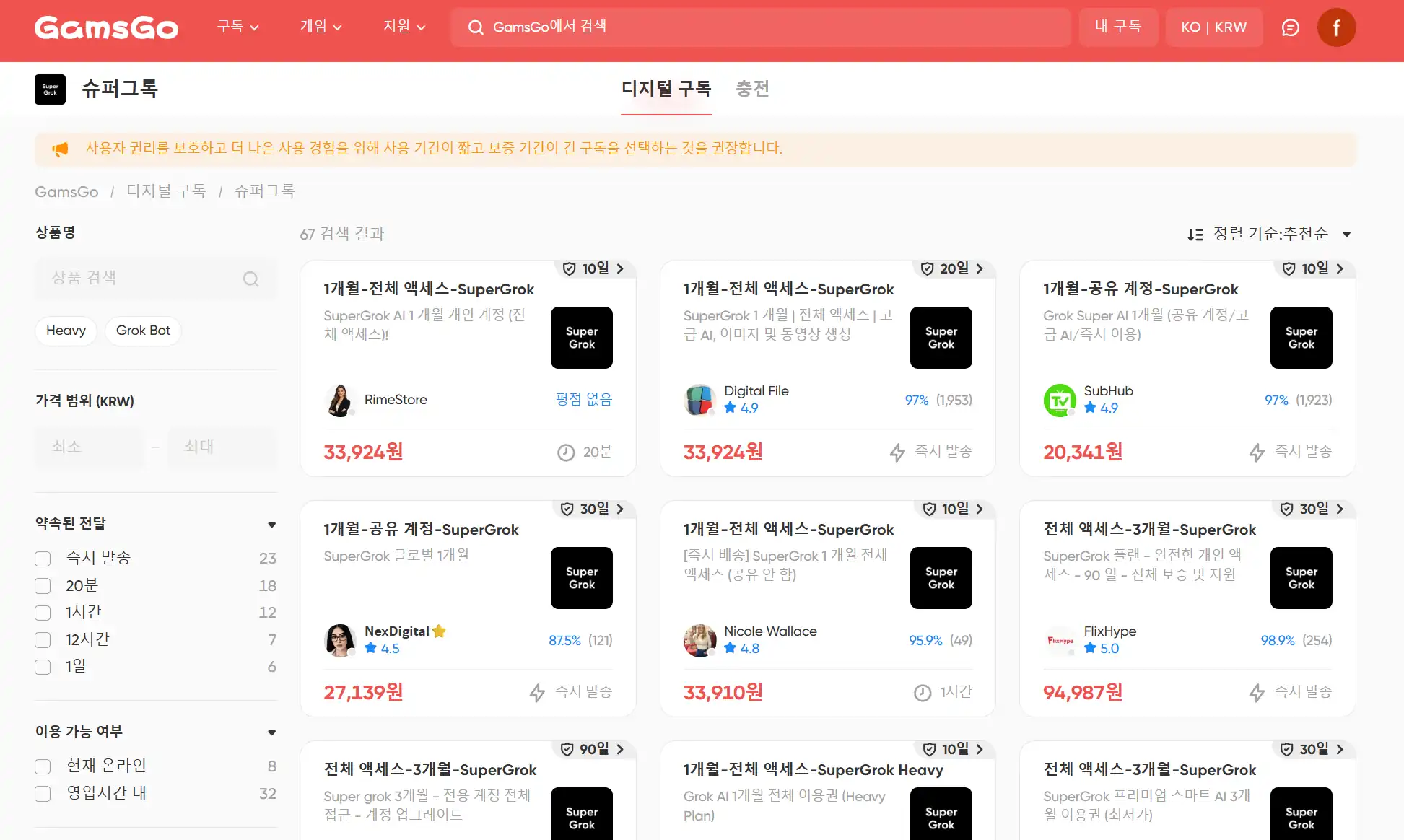Collapse the 약속된 전달 filter section
The height and width of the screenshot is (840, 1404).
272,525
